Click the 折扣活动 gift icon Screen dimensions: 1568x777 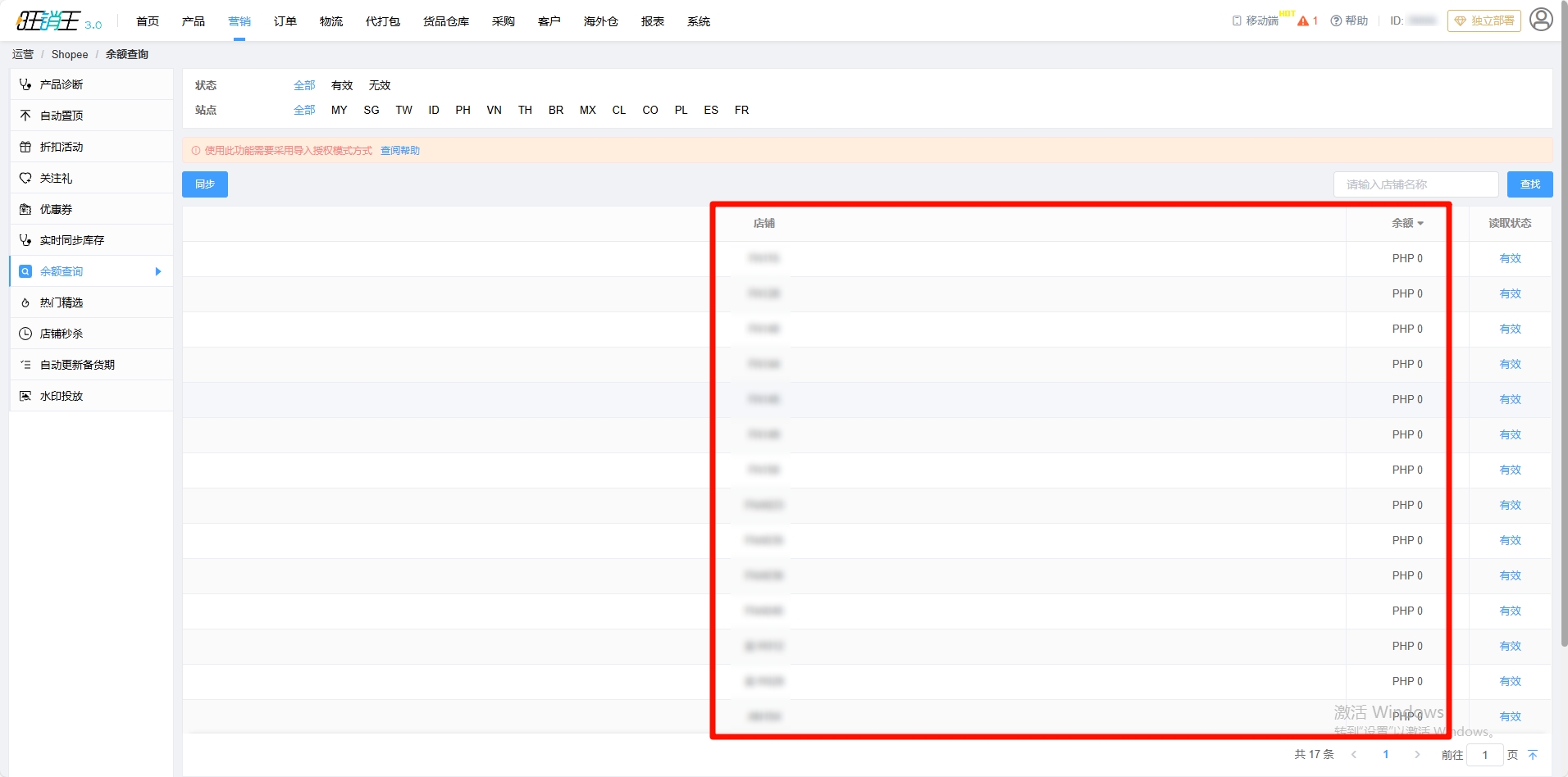tap(25, 147)
